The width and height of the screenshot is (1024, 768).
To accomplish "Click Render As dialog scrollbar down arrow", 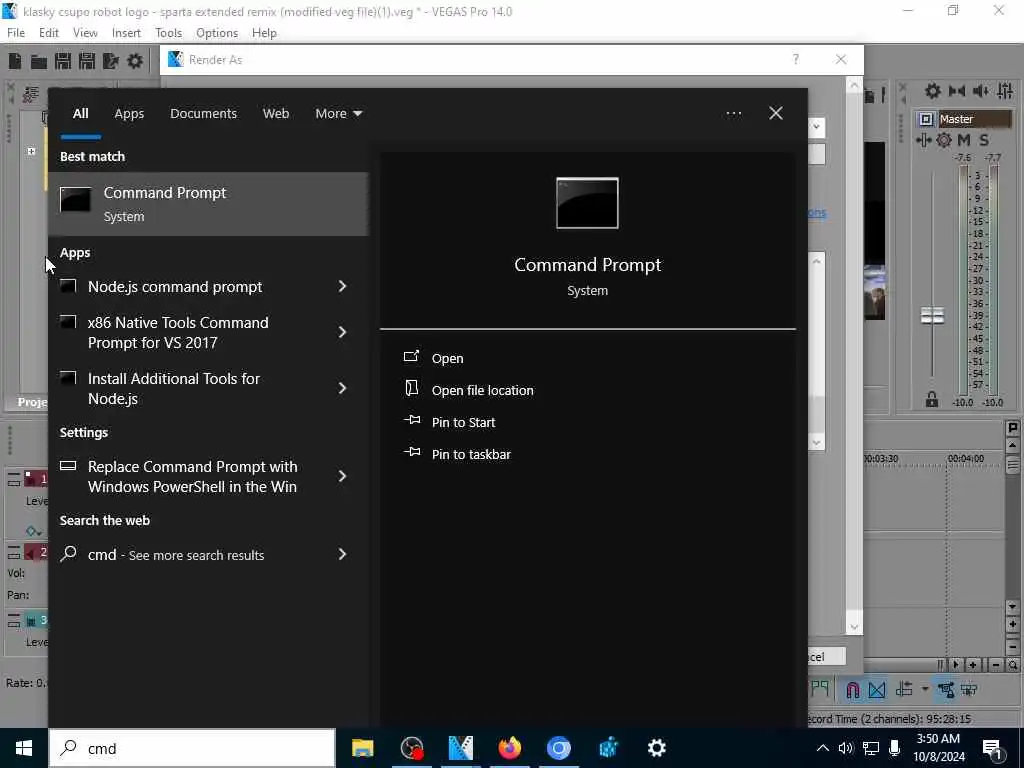I will click(854, 627).
